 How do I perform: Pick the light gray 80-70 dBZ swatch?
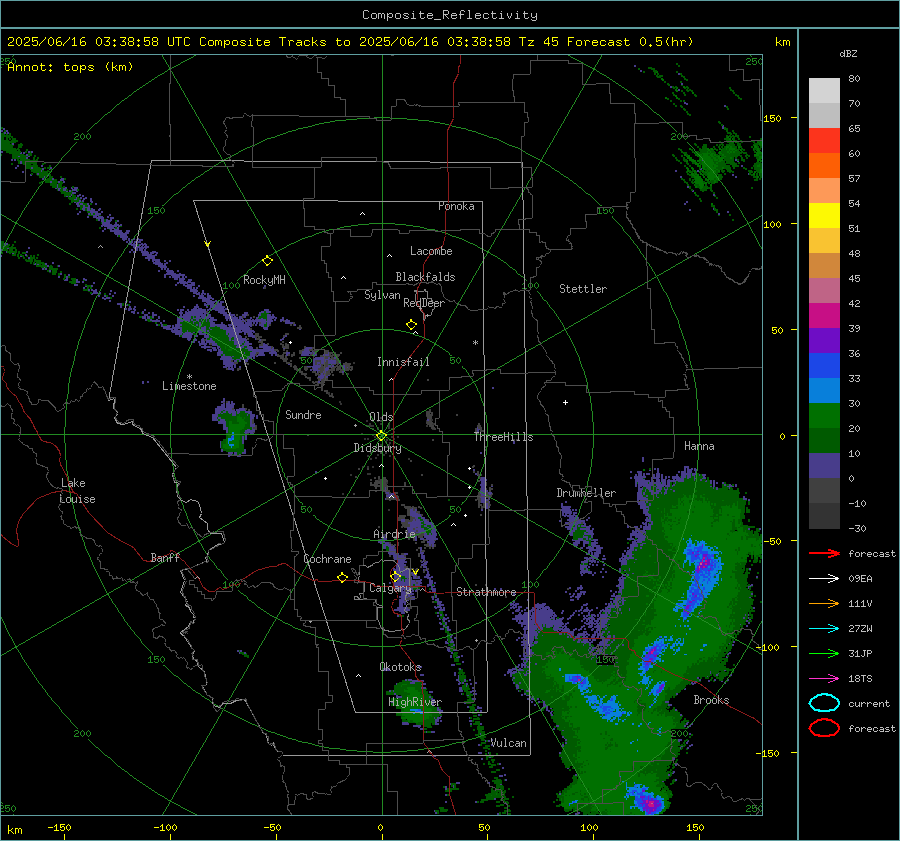(x=824, y=91)
